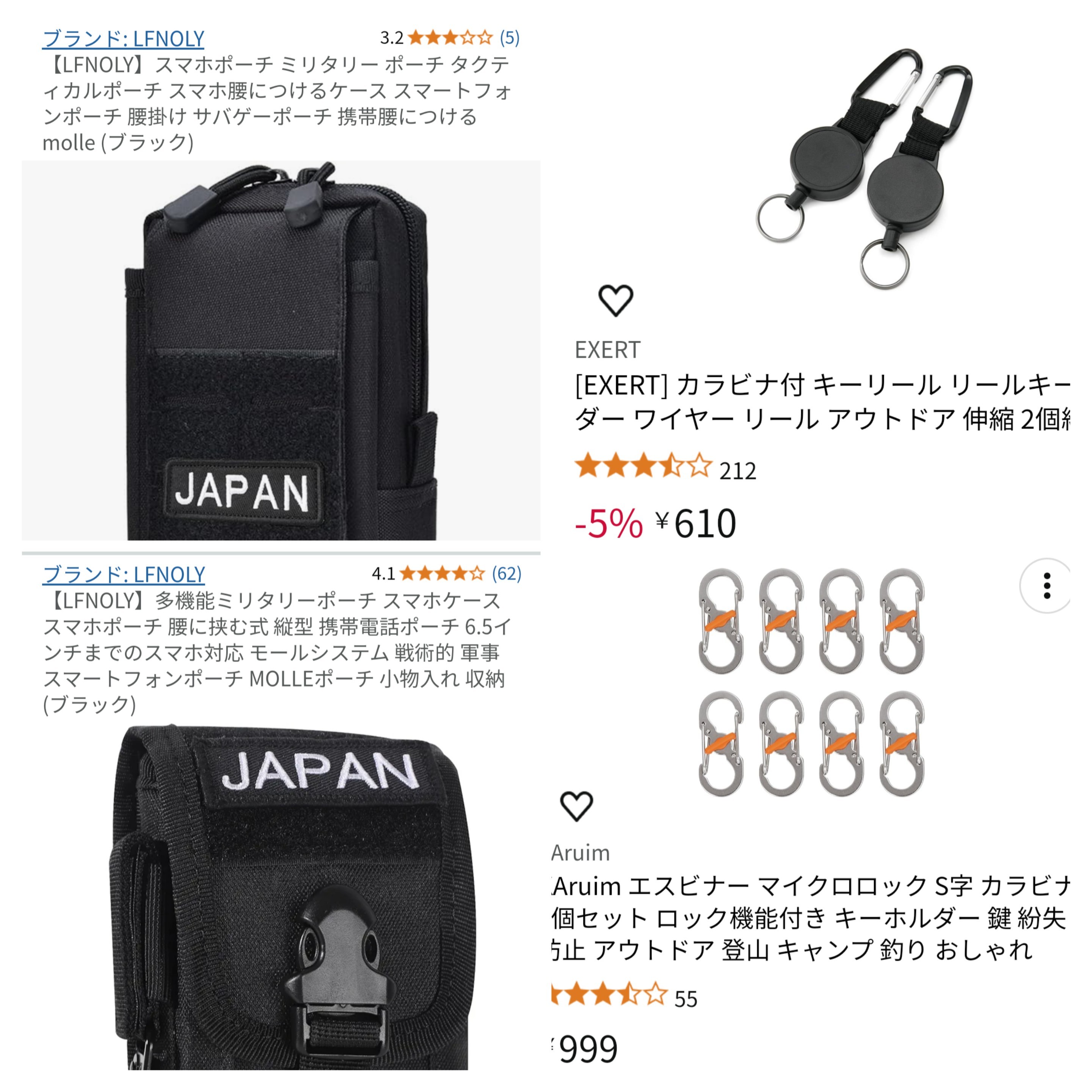
Task: Open [EXERT] カラビナ付 キーリール title
Action: 822,402
